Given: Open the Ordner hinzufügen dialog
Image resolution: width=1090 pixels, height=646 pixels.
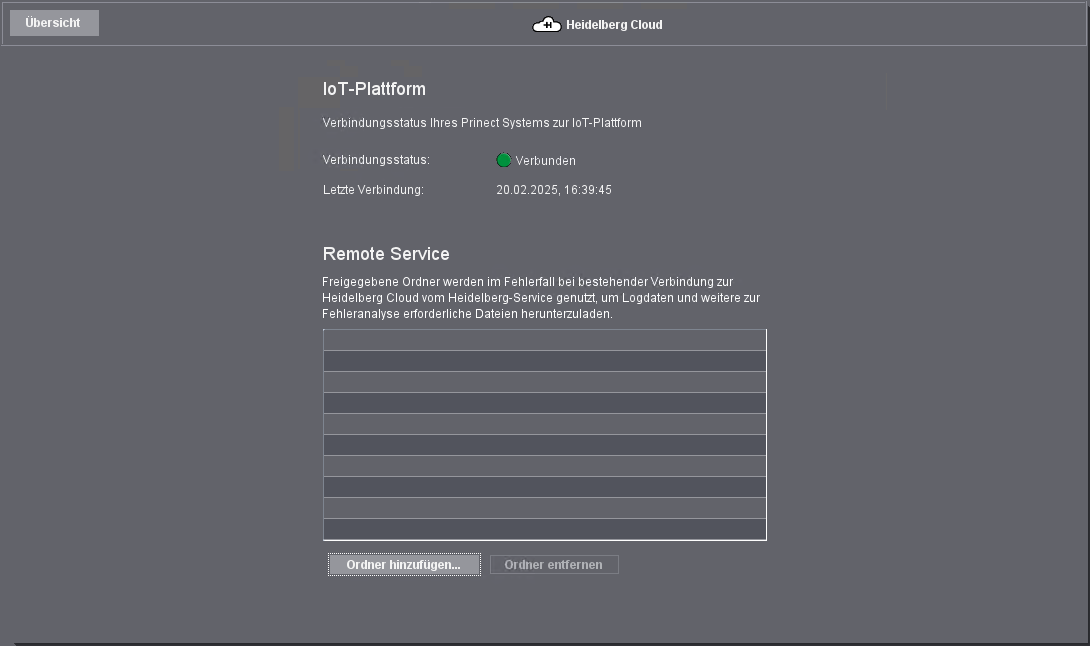Looking at the screenshot, I should pos(404,565).
